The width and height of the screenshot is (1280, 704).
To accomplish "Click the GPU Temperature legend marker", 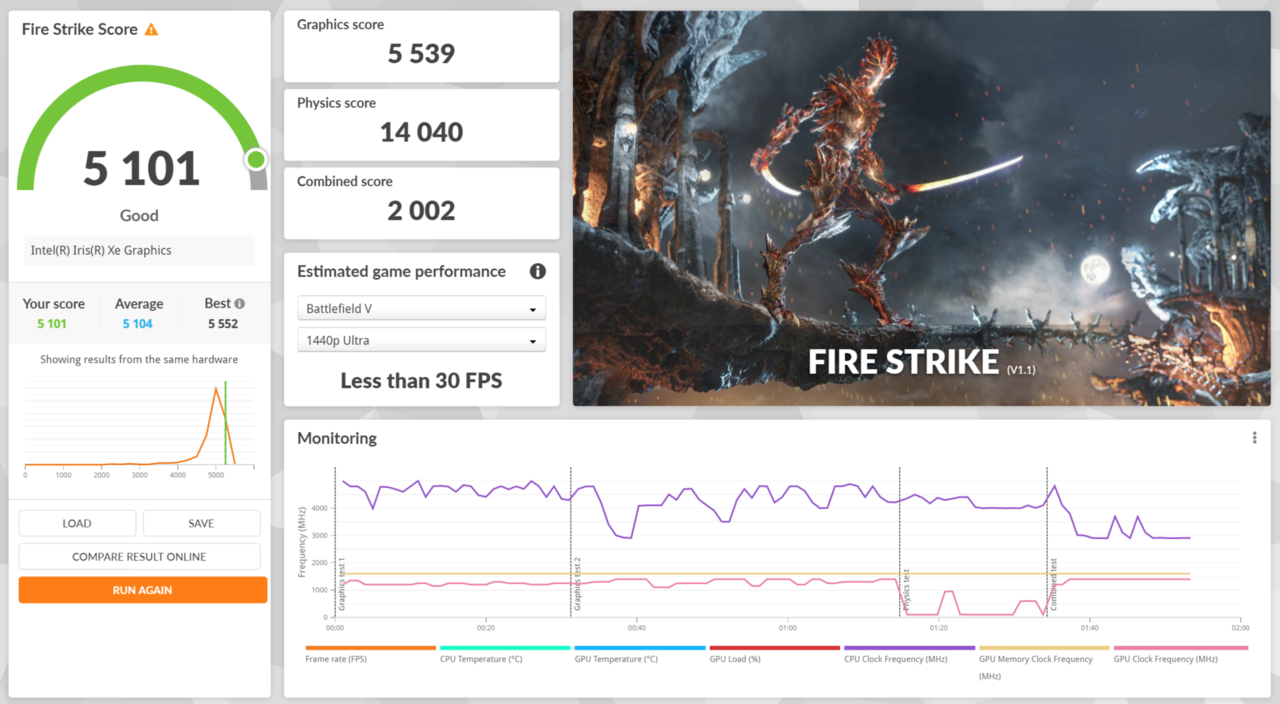I will [x=639, y=648].
